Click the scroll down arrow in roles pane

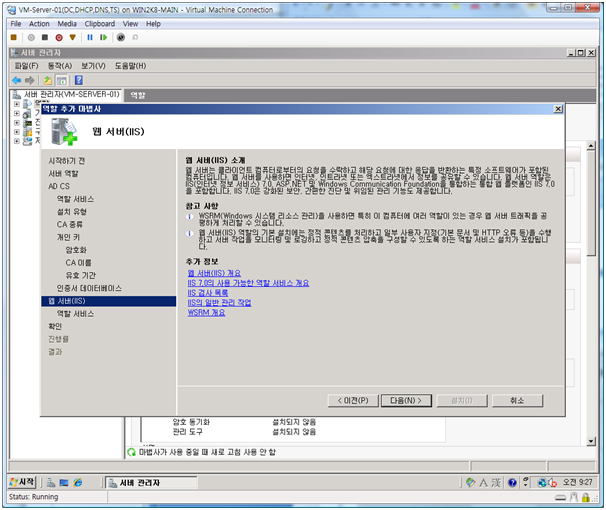coord(591,441)
